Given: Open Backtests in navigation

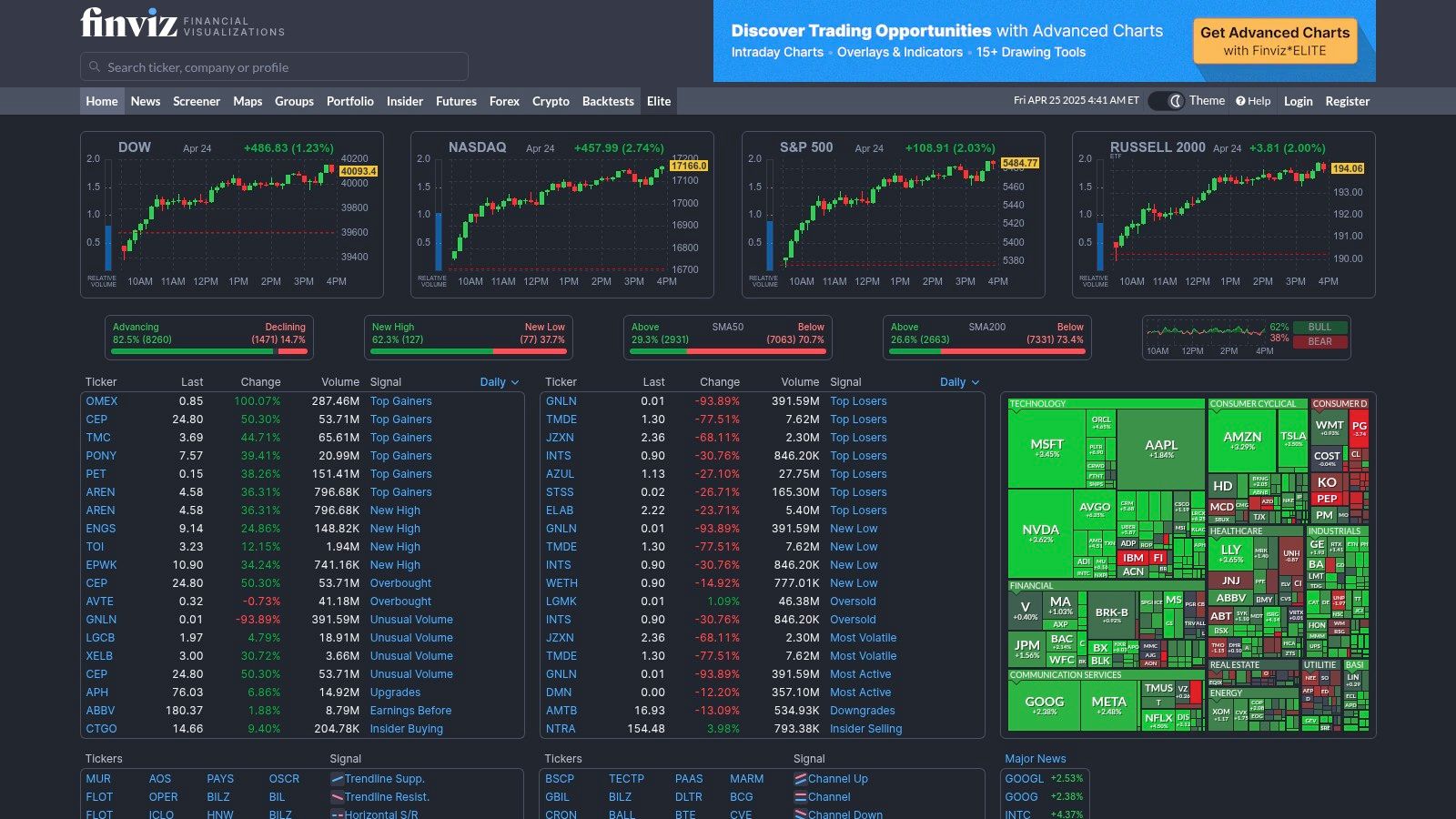Looking at the screenshot, I should (608, 101).
